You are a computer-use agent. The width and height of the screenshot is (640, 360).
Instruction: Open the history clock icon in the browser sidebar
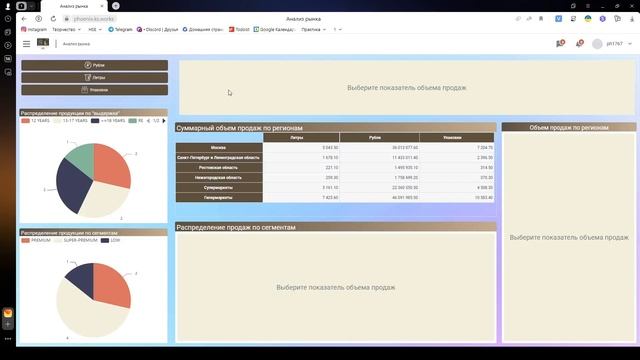pos(8,19)
